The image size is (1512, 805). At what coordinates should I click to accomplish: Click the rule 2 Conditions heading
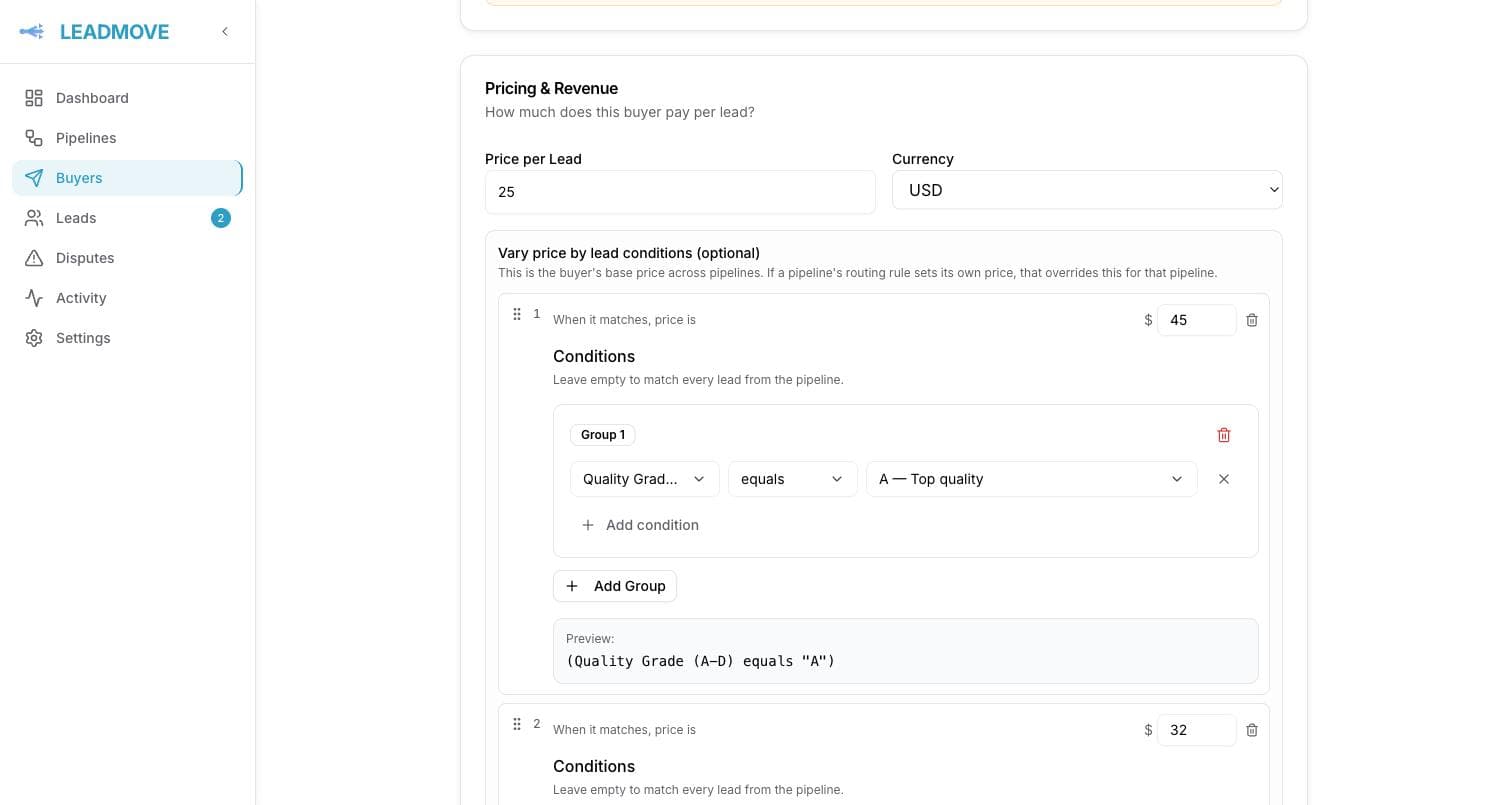(x=594, y=766)
